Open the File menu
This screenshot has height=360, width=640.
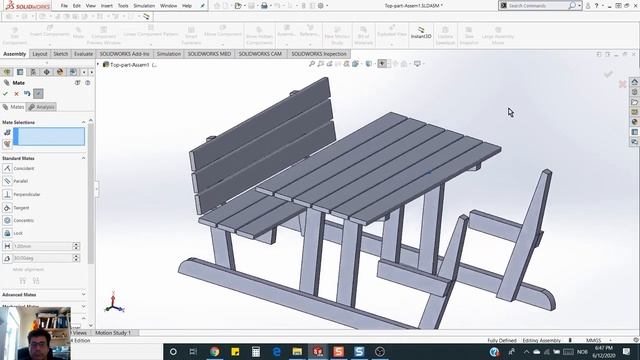pos(64,6)
